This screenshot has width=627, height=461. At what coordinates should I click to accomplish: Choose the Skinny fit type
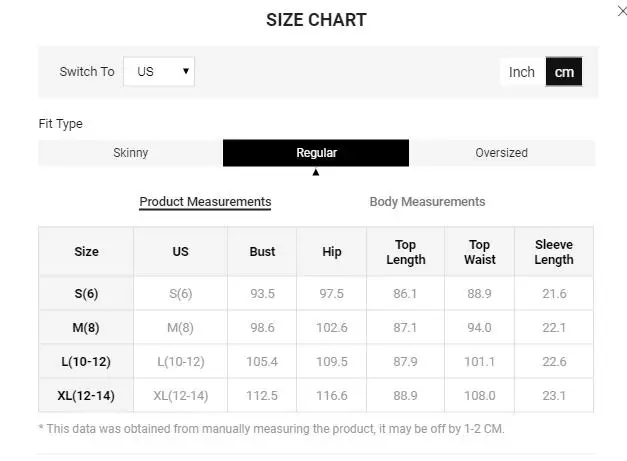130,153
